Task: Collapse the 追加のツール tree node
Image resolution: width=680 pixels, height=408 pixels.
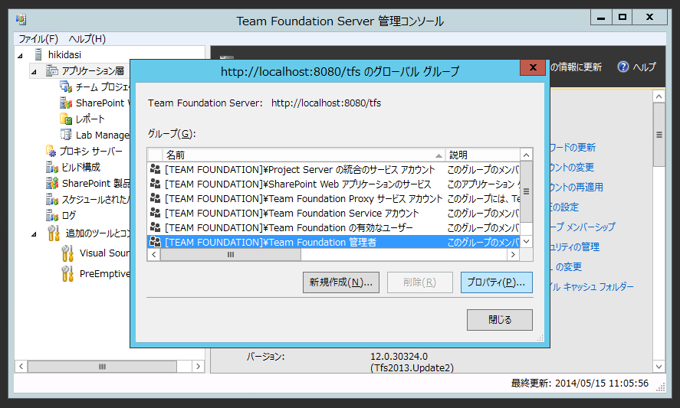Action: [x=34, y=235]
